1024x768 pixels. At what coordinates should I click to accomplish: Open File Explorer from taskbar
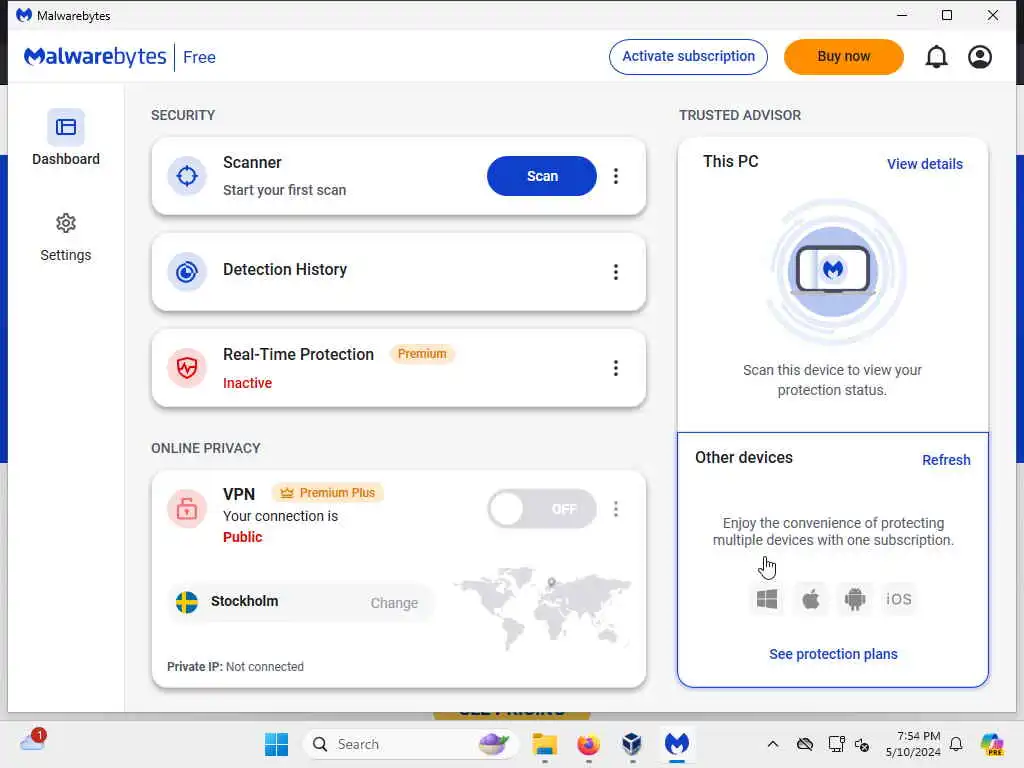(544, 744)
